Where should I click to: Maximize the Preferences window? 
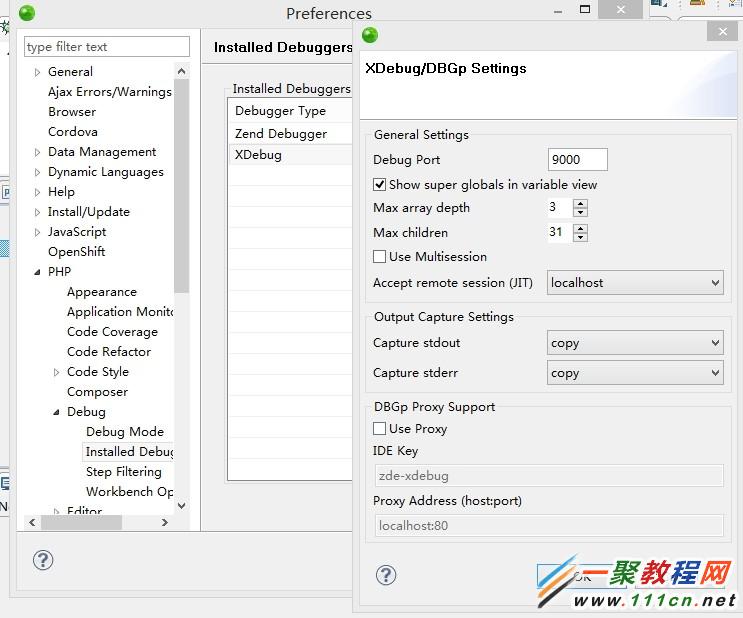click(585, 9)
